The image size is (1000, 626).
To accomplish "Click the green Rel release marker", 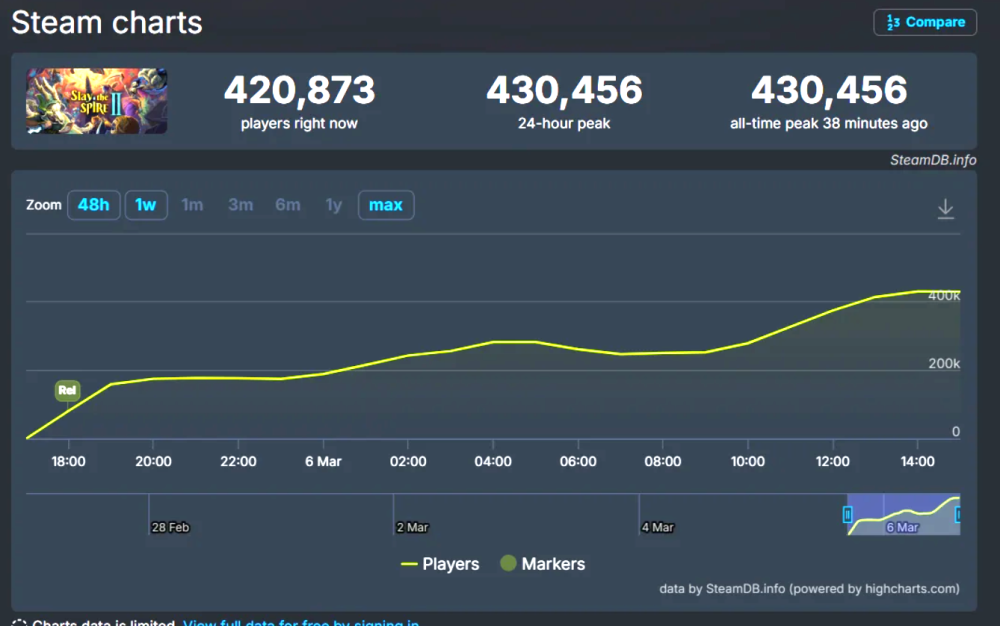I will click(67, 391).
